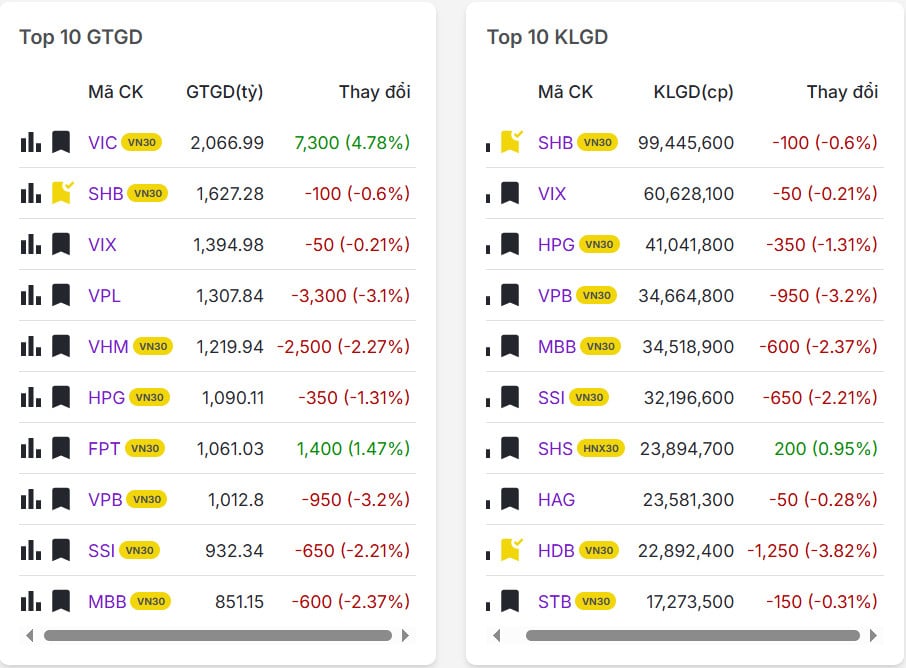Click the bar chart icon beside SSI in GTGD
906x668 pixels.
tap(29, 550)
